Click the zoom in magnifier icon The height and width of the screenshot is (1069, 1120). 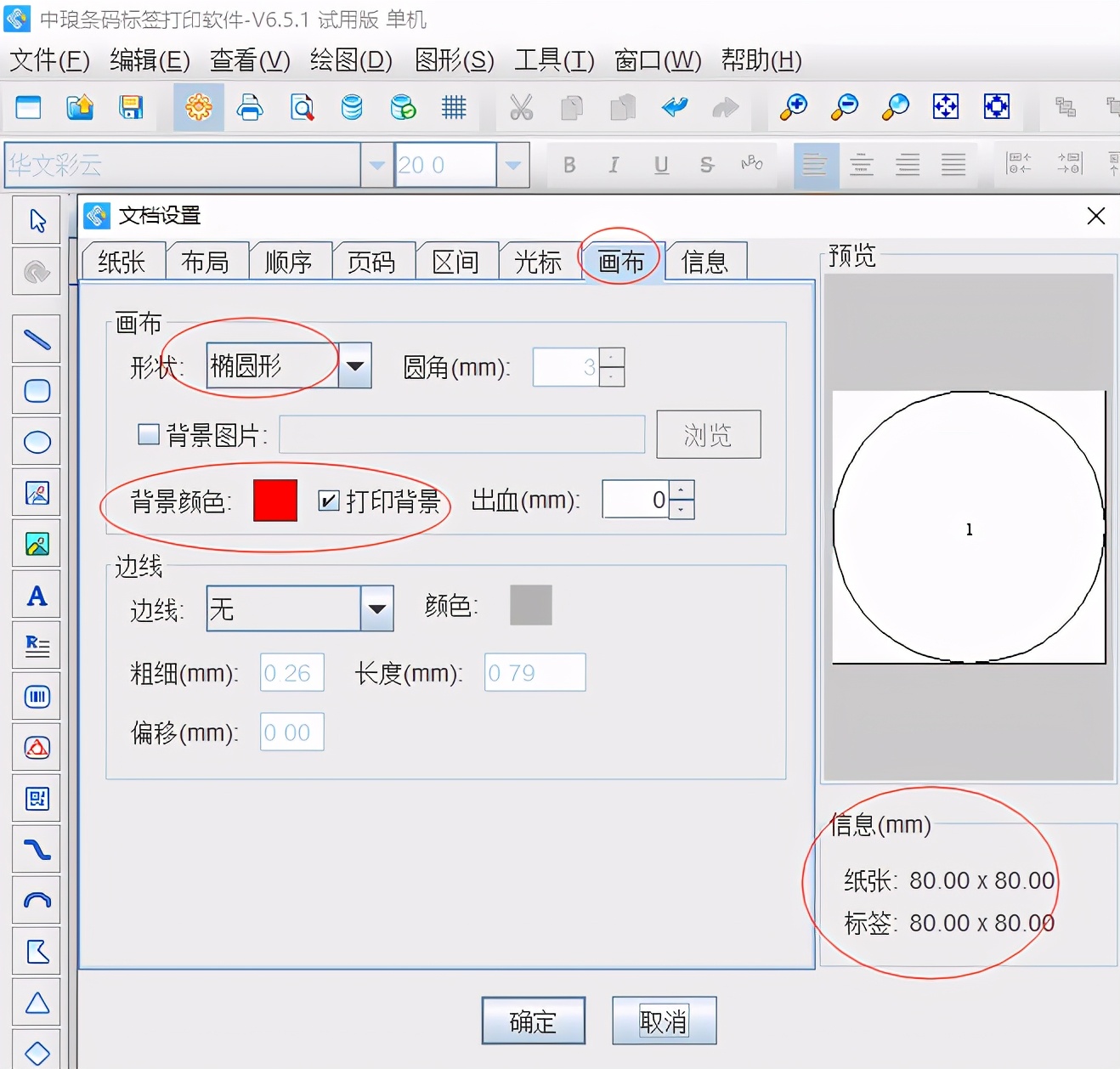[793, 108]
